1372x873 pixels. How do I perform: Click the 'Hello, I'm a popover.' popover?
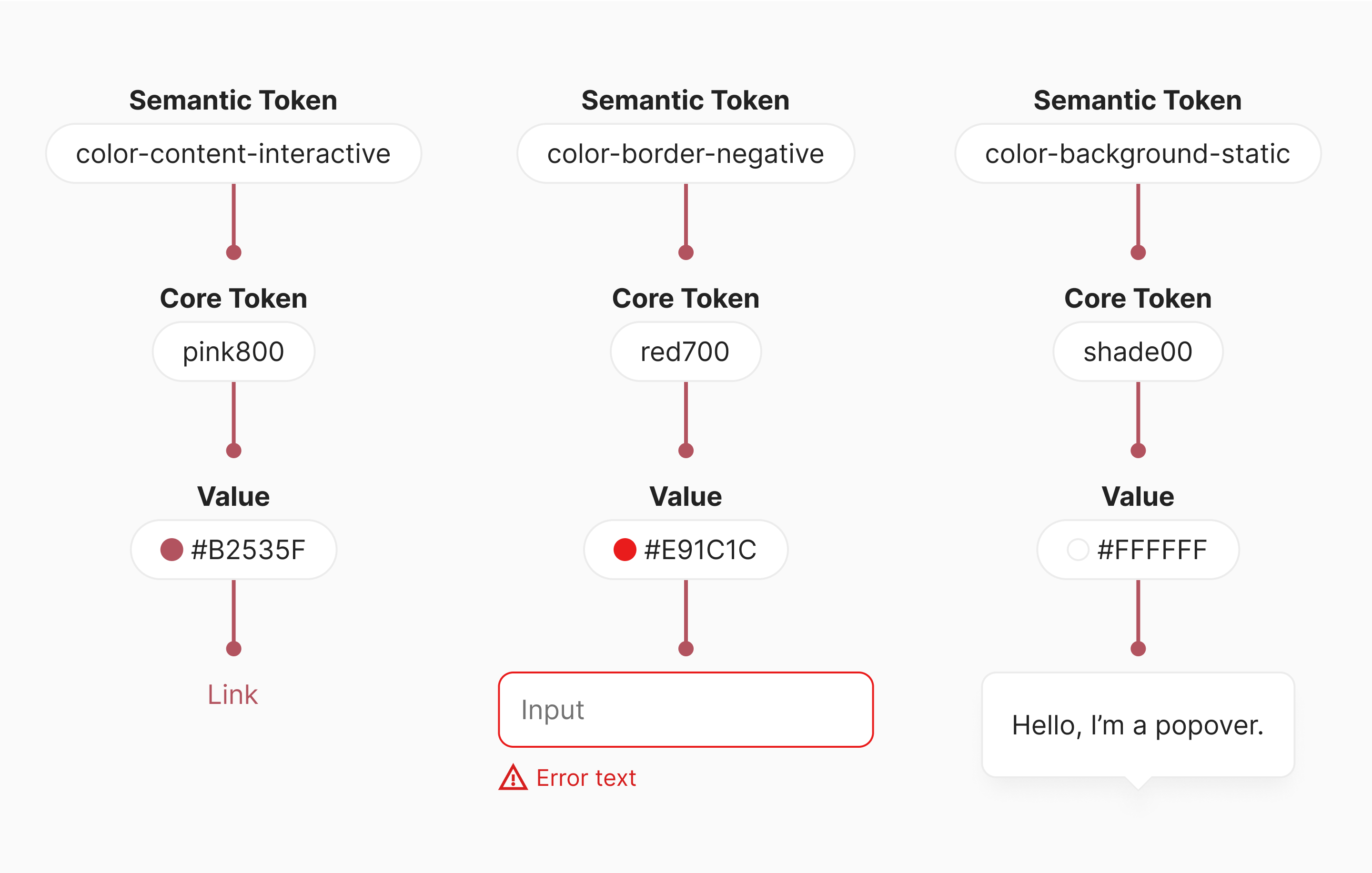coord(1137,725)
